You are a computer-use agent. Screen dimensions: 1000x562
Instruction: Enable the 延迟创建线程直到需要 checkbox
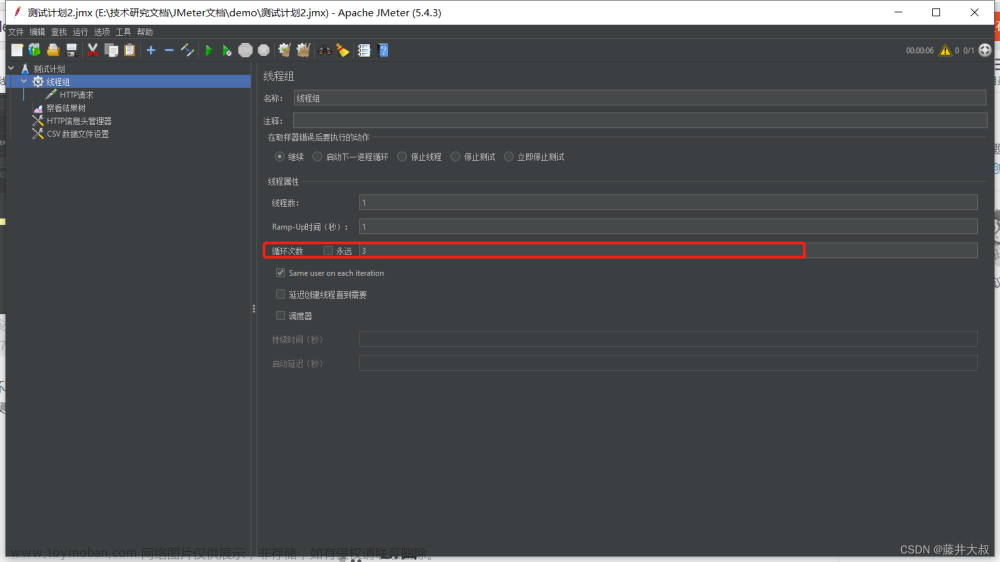tap(281, 294)
